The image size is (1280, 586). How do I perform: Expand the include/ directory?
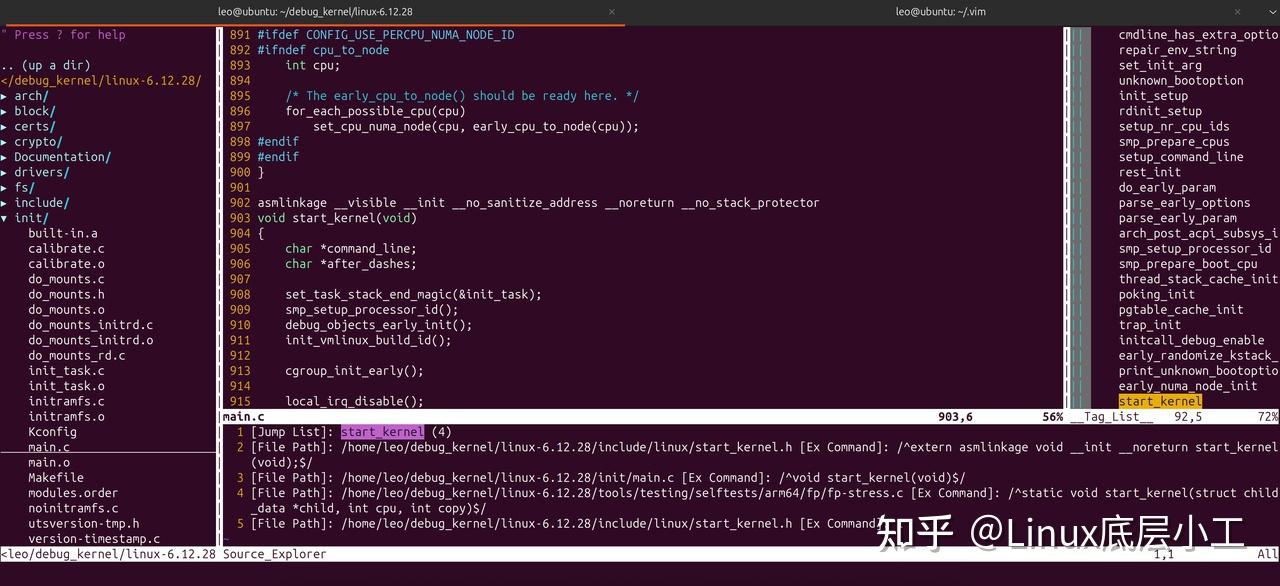coord(41,202)
